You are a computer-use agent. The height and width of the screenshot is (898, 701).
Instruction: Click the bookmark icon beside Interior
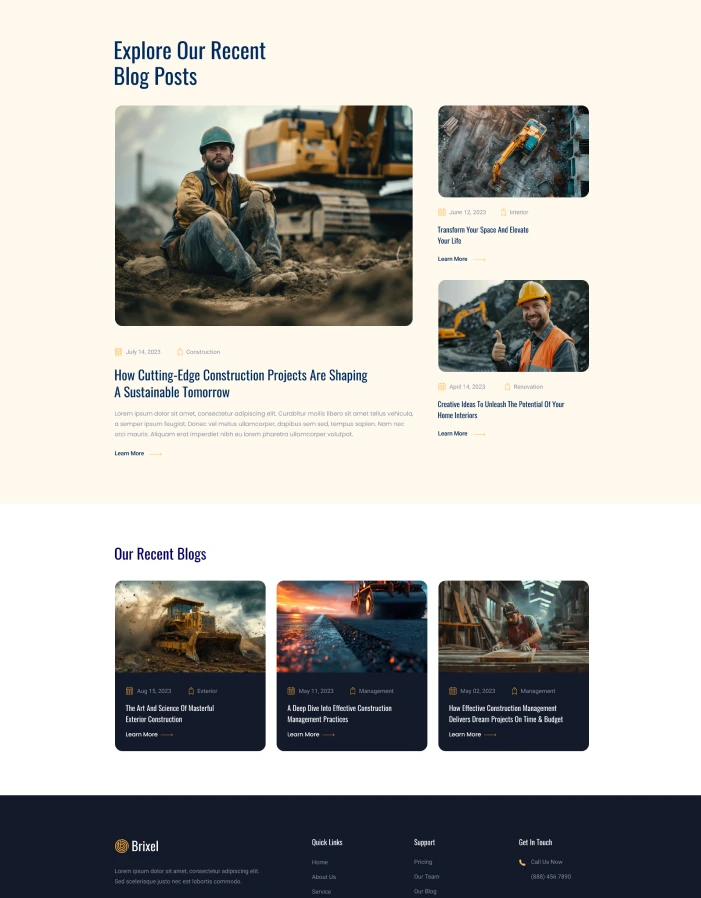click(x=503, y=212)
